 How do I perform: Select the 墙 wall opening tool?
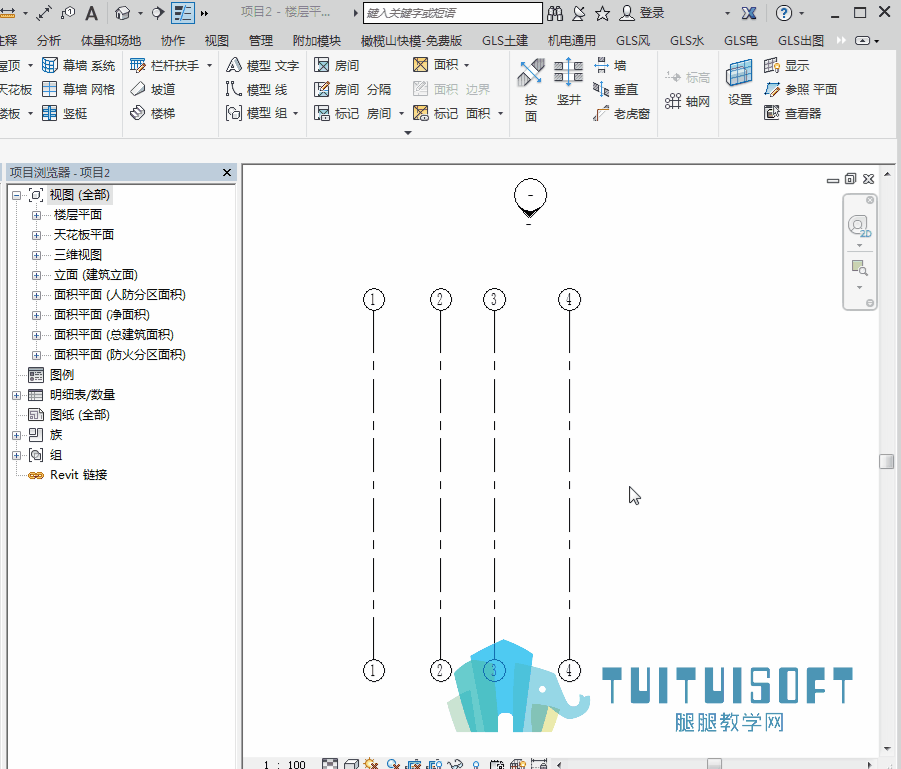pyautogui.click(x=610, y=66)
